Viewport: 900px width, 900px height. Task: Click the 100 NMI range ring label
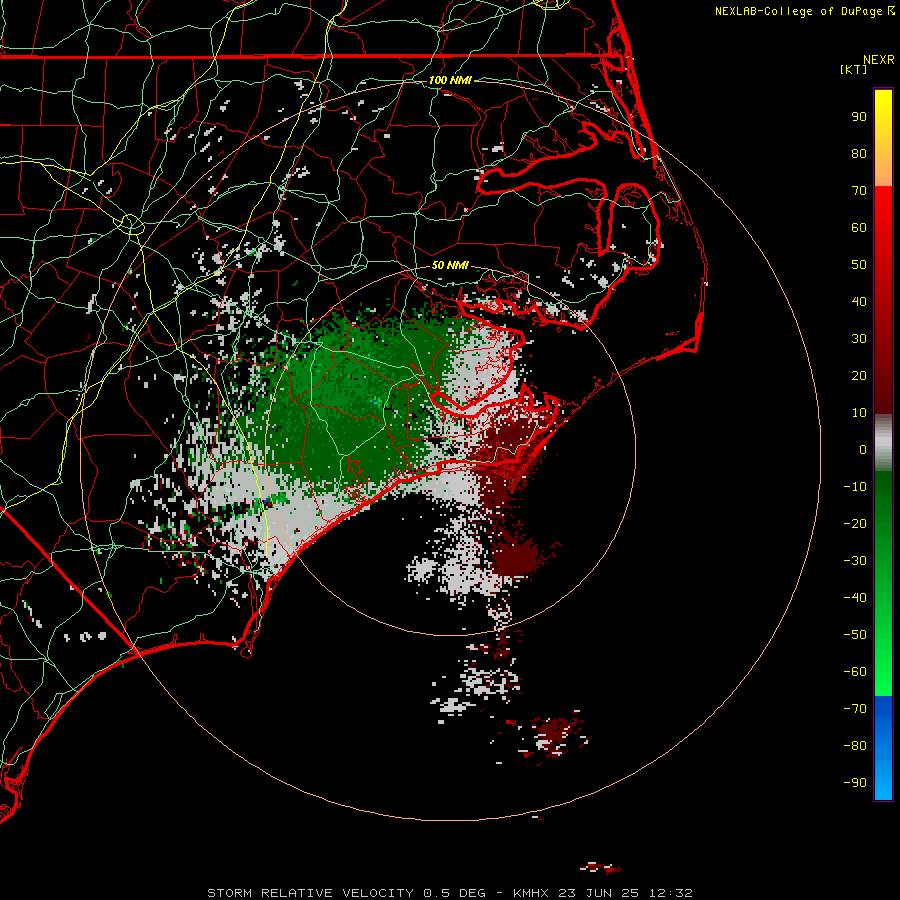450,80
